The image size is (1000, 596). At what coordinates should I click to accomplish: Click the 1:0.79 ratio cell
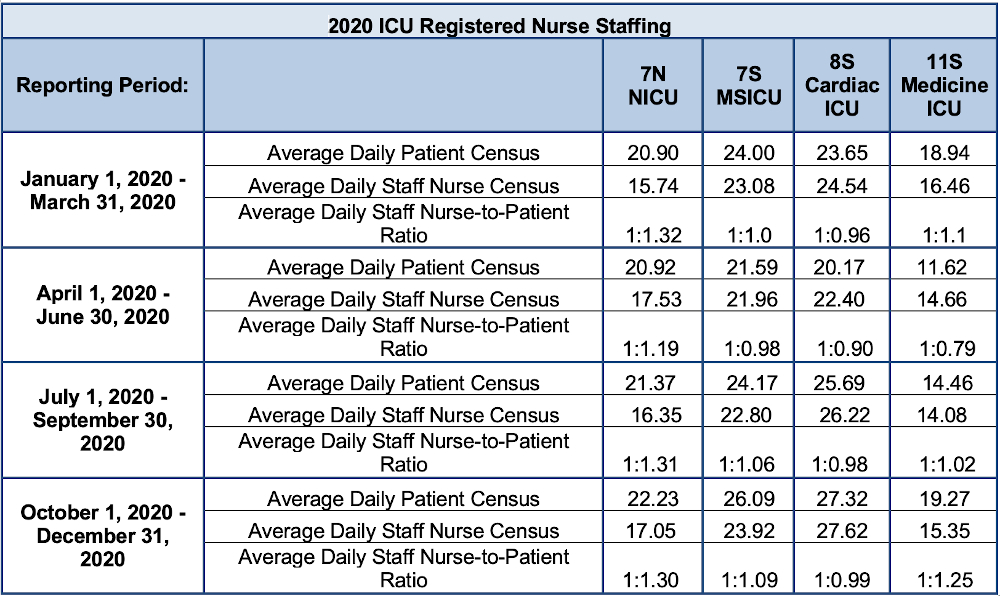943,349
